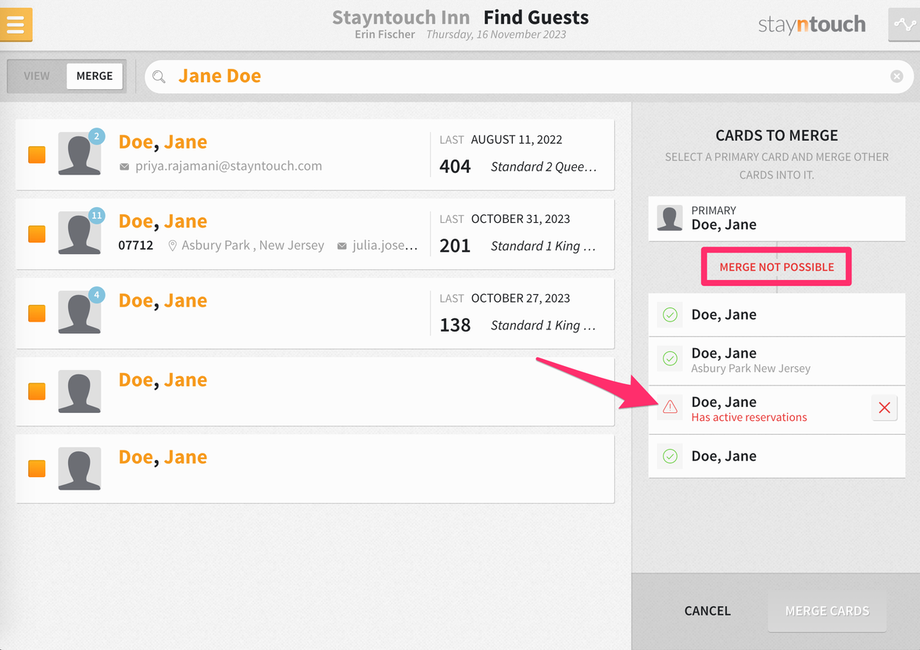Click Erin Fischer user name
The height and width of the screenshot is (650, 920).
[384, 35]
